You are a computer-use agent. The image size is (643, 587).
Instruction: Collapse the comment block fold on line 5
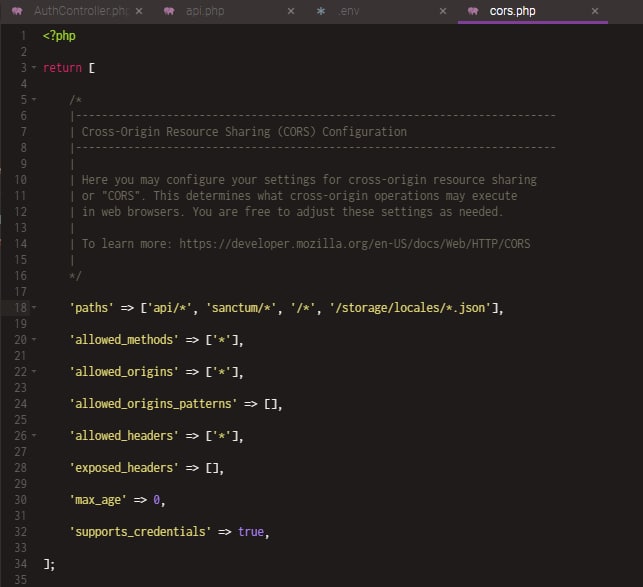click(34, 99)
